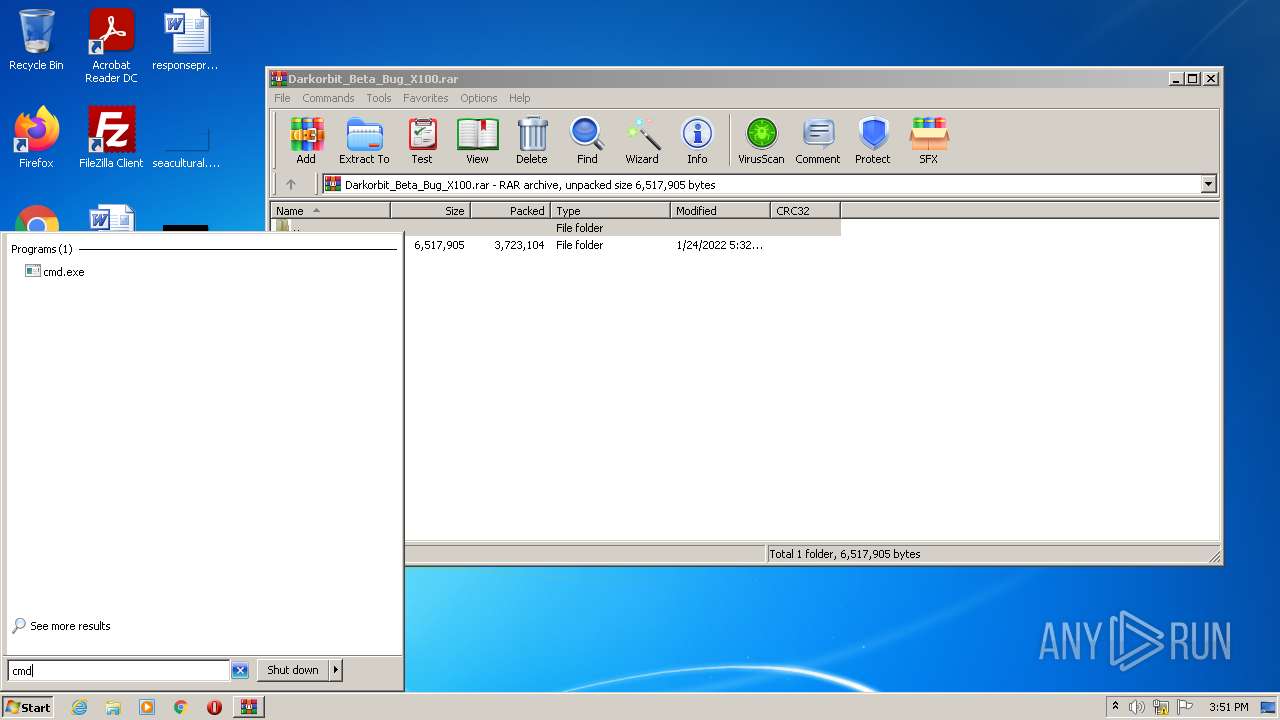Viewport: 1280px width, 720px height.
Task: Open the Wizard tool
Action: (642, 140)
